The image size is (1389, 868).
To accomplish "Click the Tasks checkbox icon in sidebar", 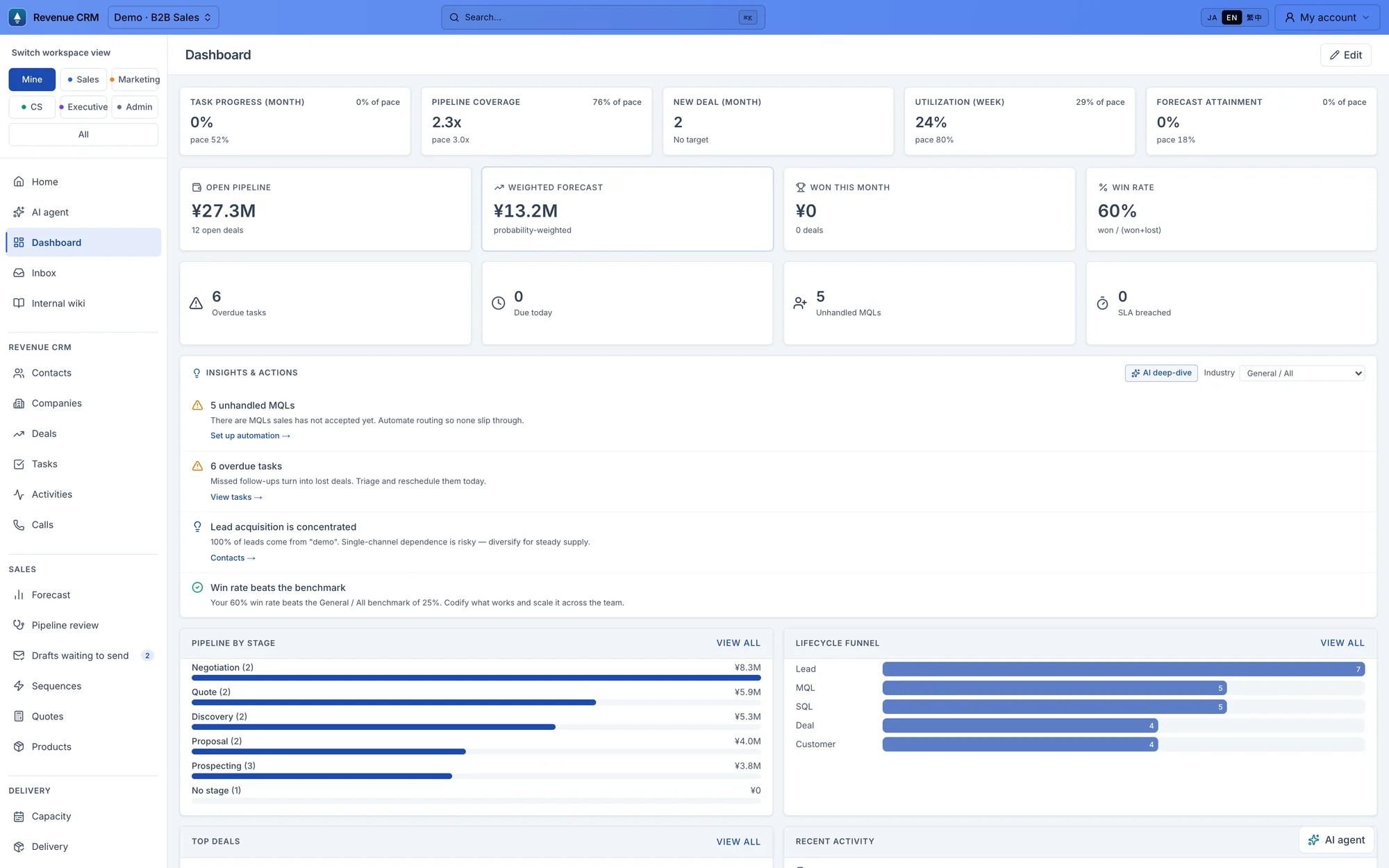I will (x=19, y=464).
